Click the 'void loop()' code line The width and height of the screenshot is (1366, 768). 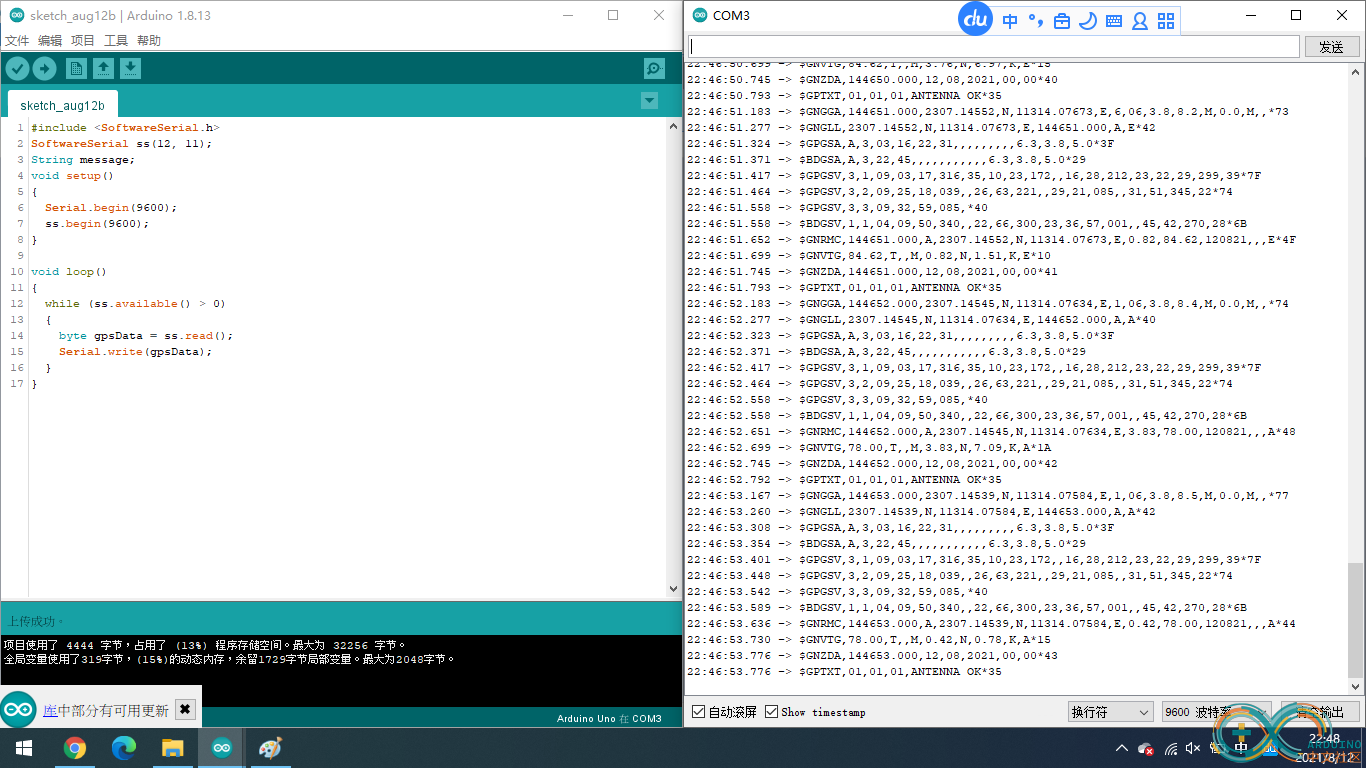tap(69, 272)
